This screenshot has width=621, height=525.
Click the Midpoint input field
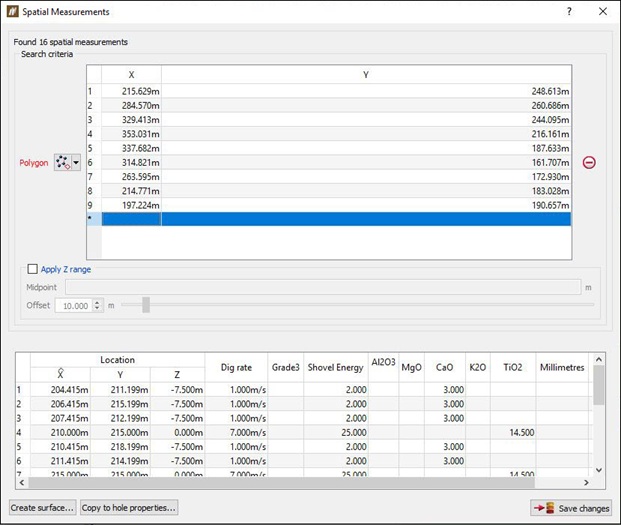pos(323,287)
